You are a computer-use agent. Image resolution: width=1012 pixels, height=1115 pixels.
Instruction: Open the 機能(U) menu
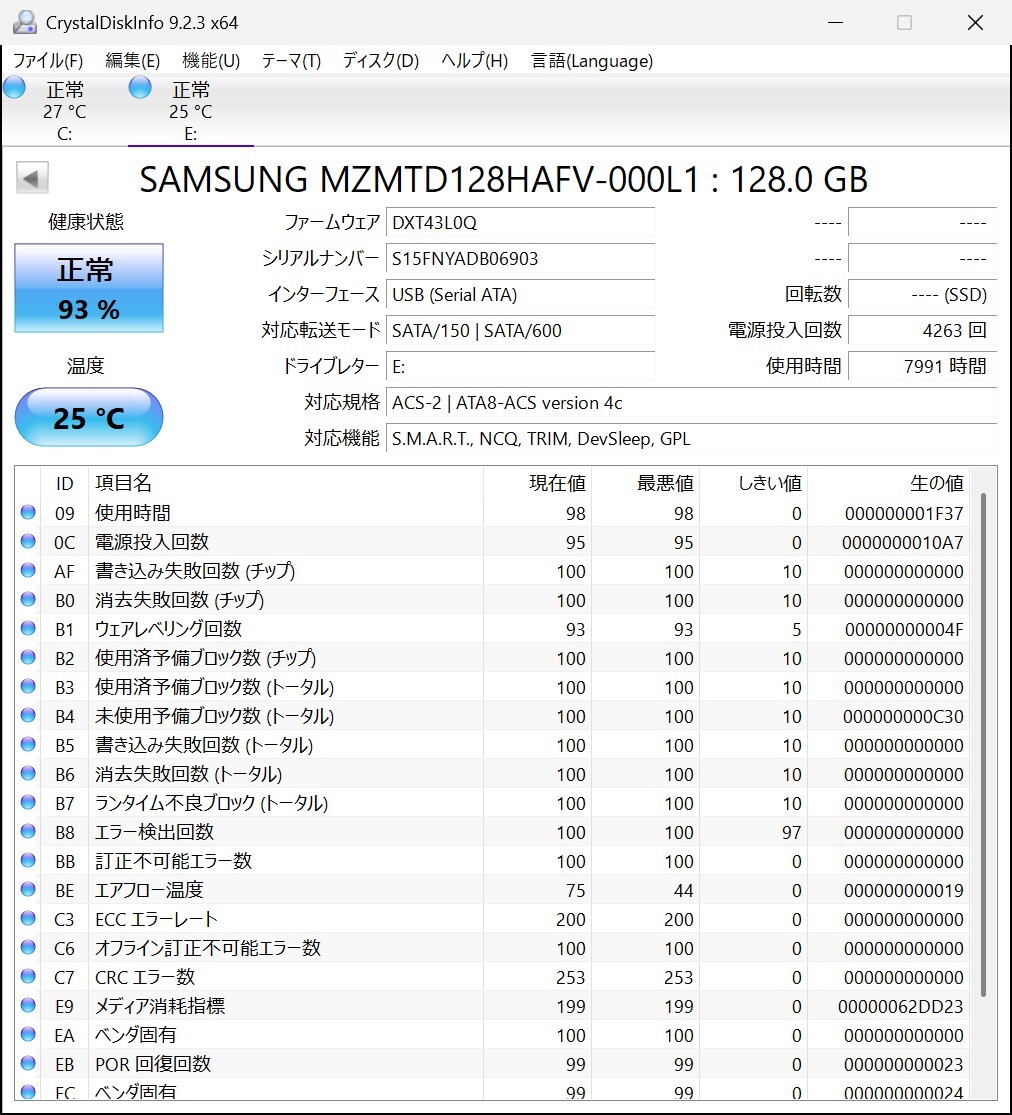click(211, 60)
